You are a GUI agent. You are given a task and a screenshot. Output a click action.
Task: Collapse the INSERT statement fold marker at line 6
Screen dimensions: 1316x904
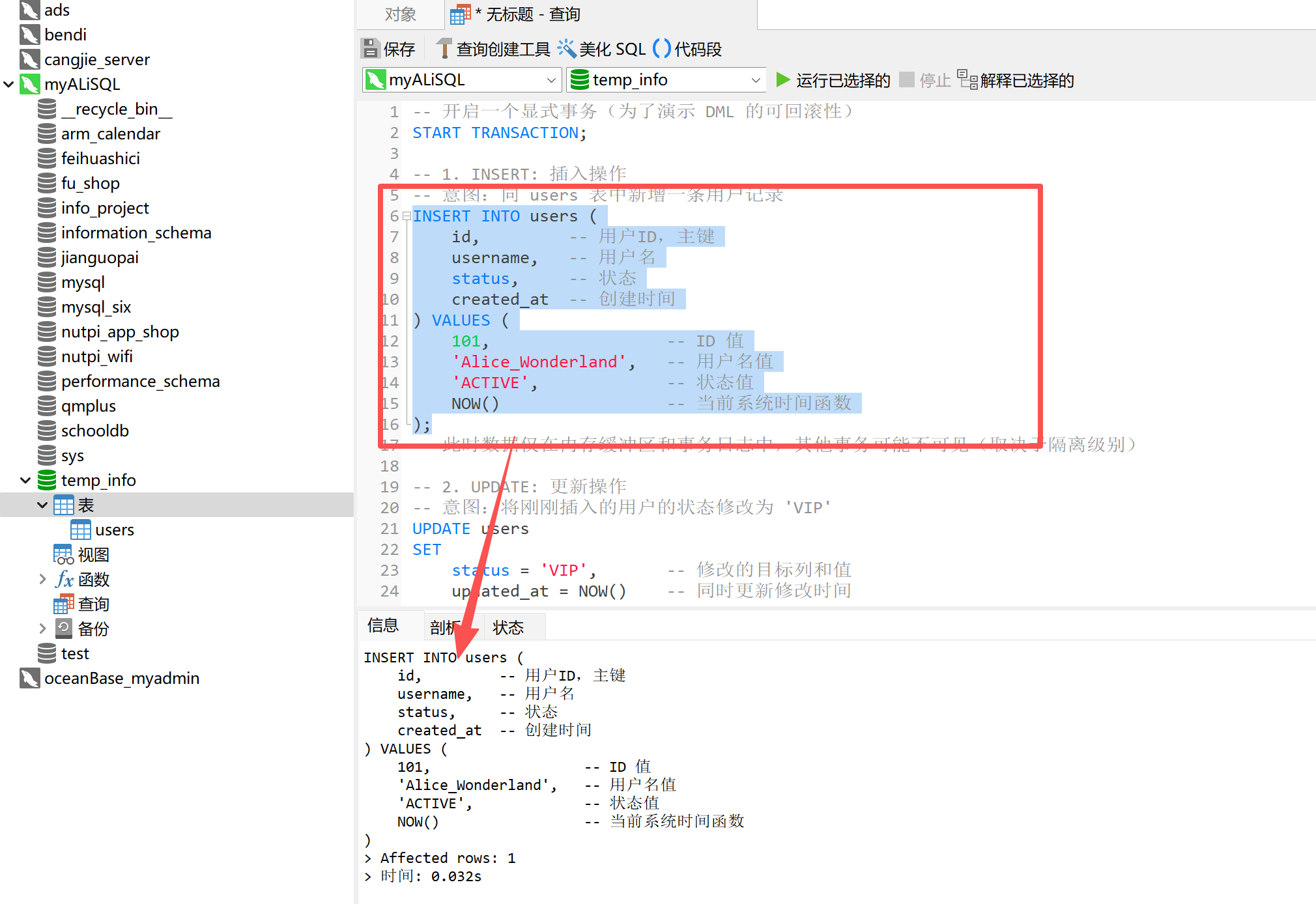click(407, 216)
